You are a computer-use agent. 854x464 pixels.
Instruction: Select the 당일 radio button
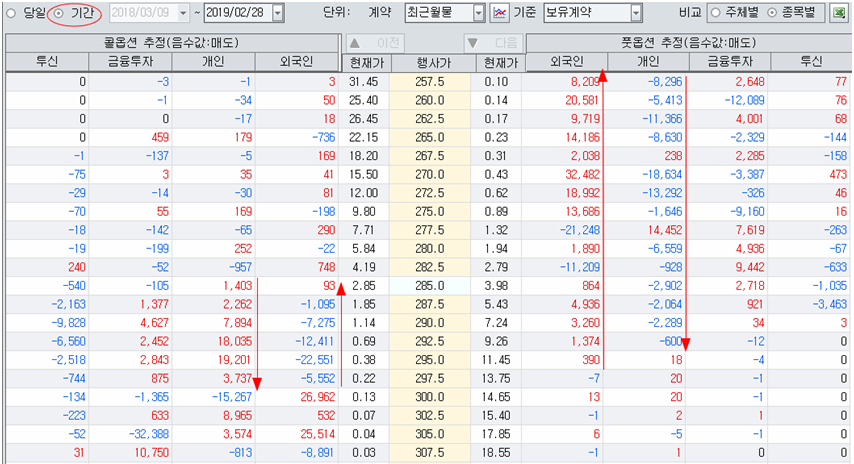coord(11,13)
